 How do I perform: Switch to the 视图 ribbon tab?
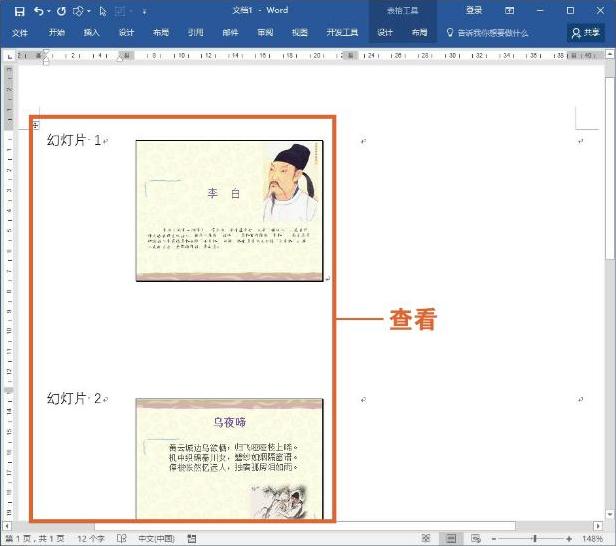(300, 32)
